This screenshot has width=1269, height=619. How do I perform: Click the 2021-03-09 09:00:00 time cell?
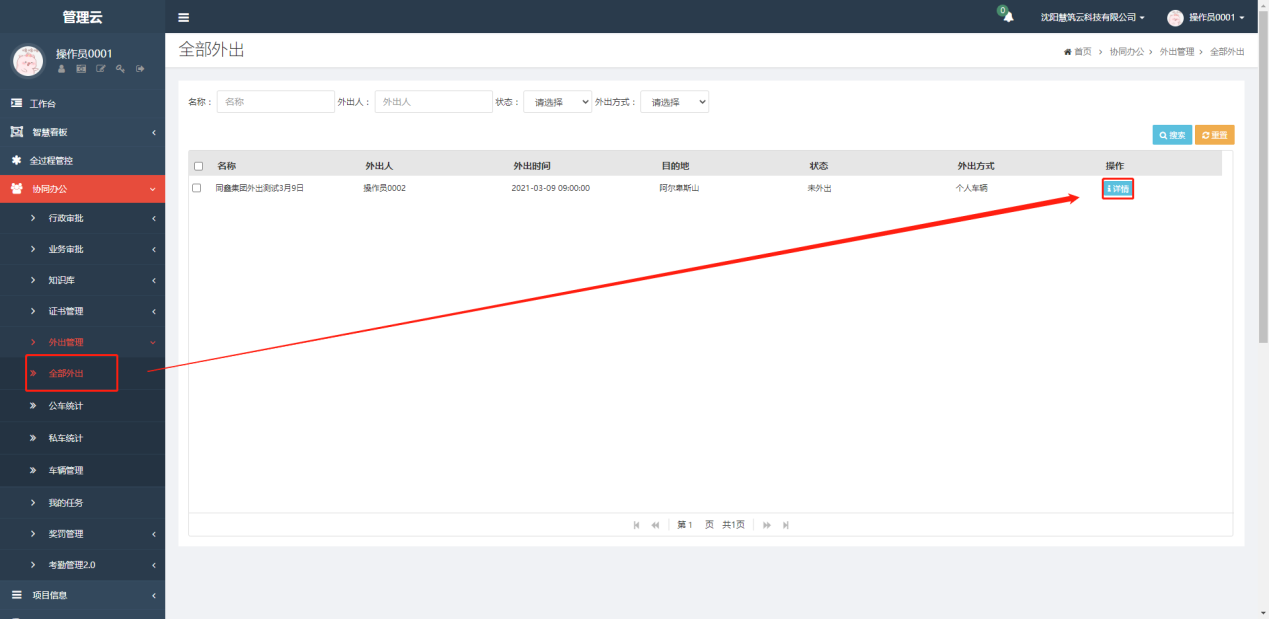pyautogui.click(x=551, y=188)
